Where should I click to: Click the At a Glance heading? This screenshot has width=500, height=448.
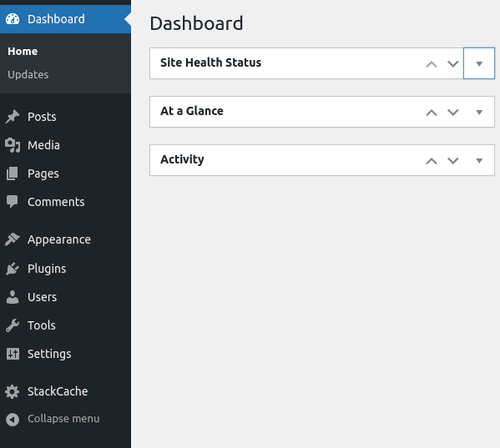[x=192, y=111]
